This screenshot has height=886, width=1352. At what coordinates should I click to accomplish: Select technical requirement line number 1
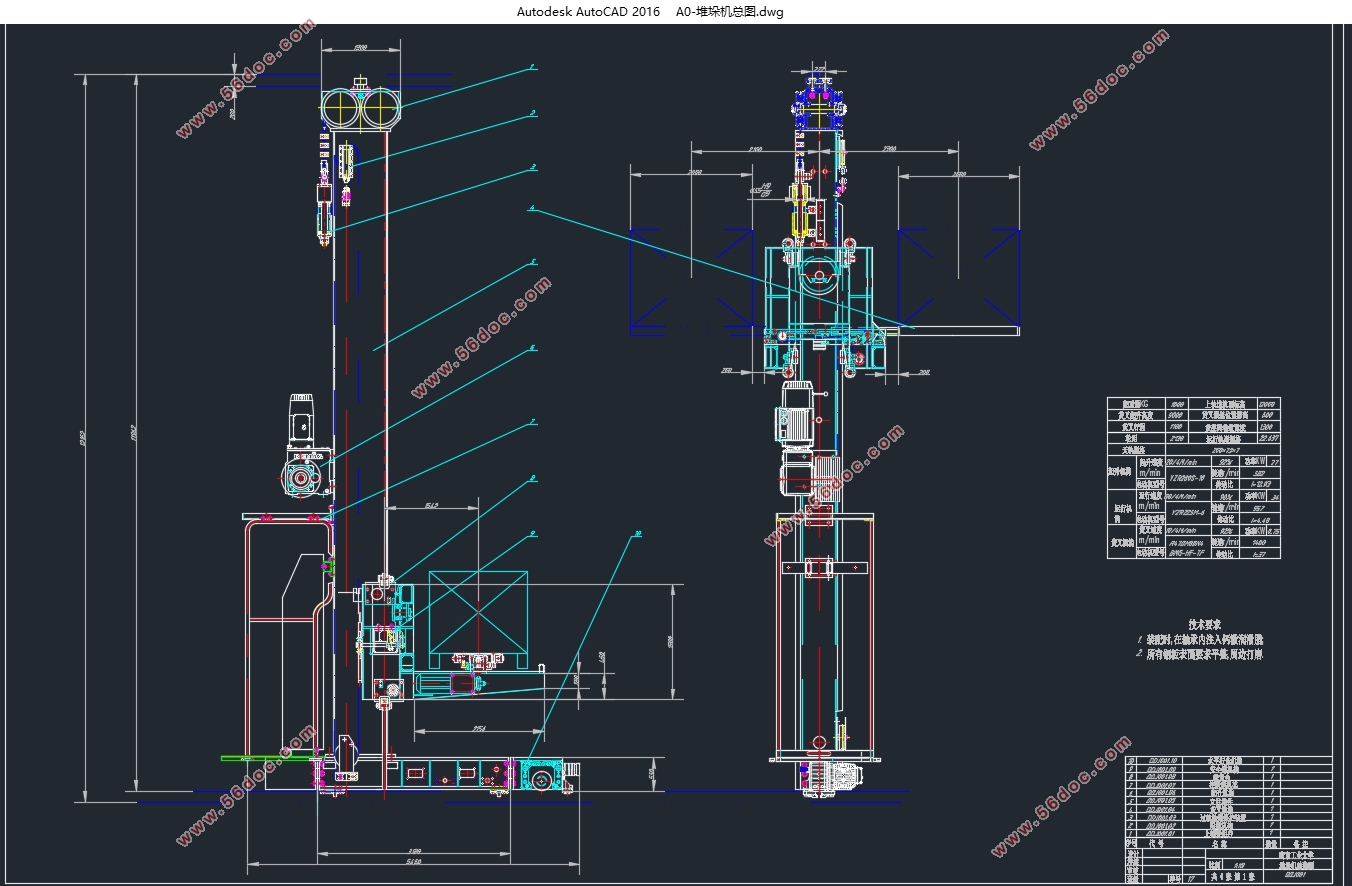point(1200,639)
